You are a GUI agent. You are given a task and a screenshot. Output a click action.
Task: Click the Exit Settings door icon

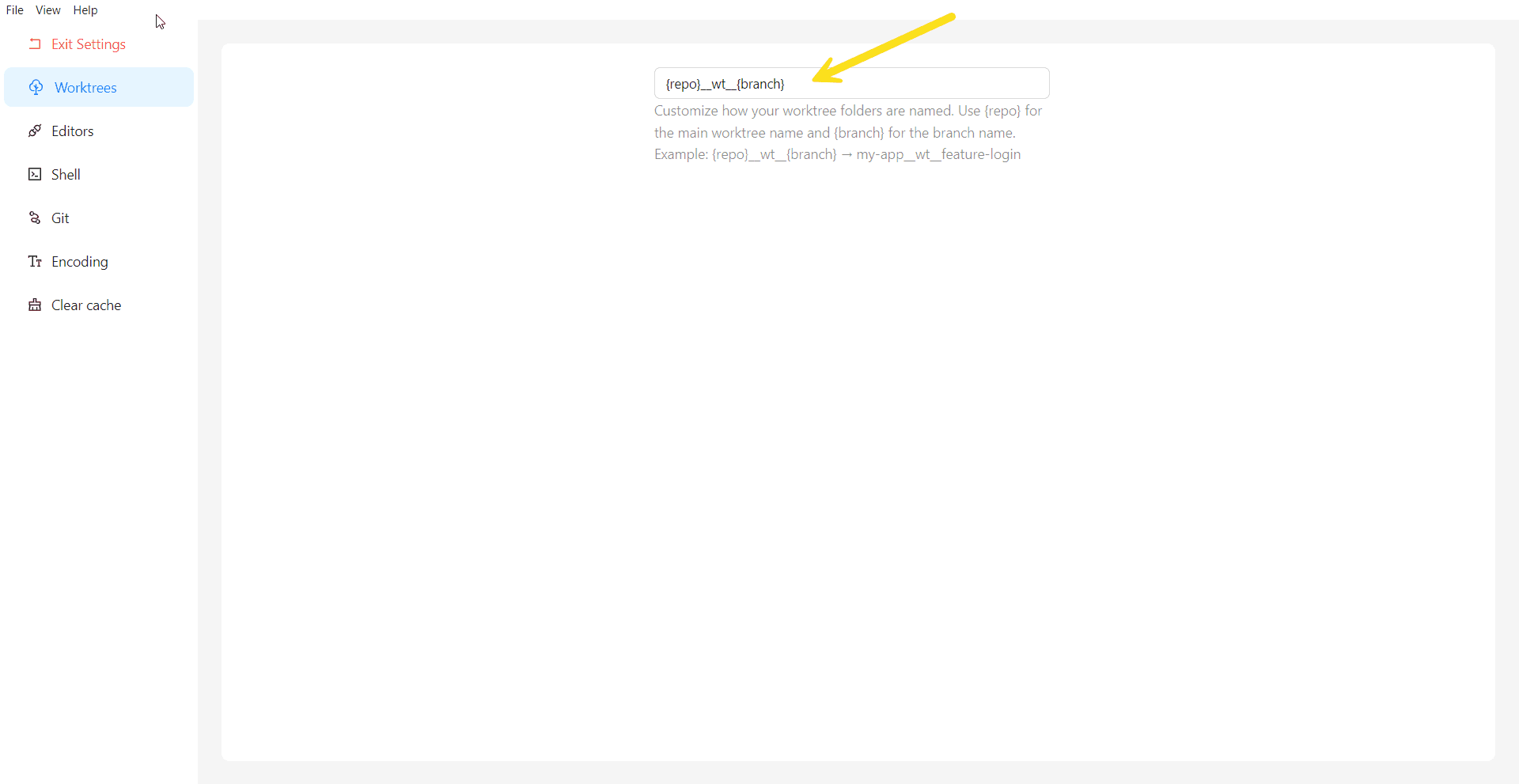35,44
